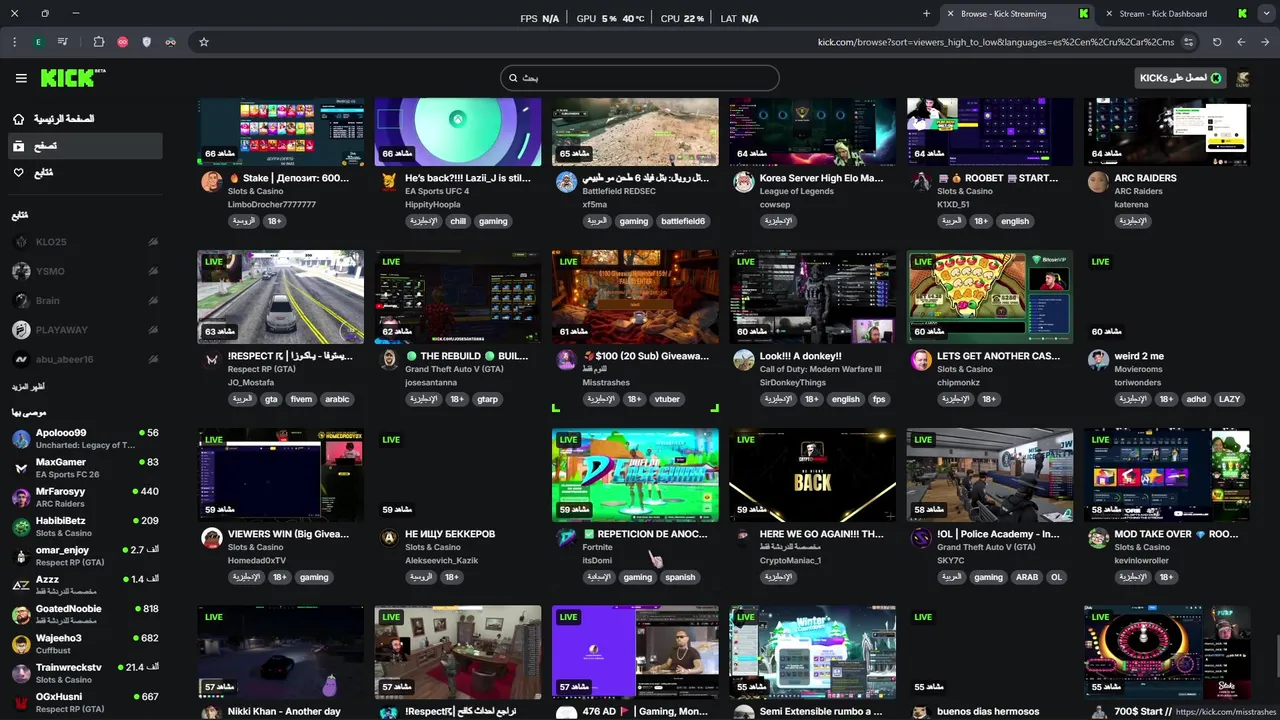1280x720 pixels.
Task: Close the Stream - Kick Dashboard tab
Action: pyautogui.click(x=1109, y=14)
